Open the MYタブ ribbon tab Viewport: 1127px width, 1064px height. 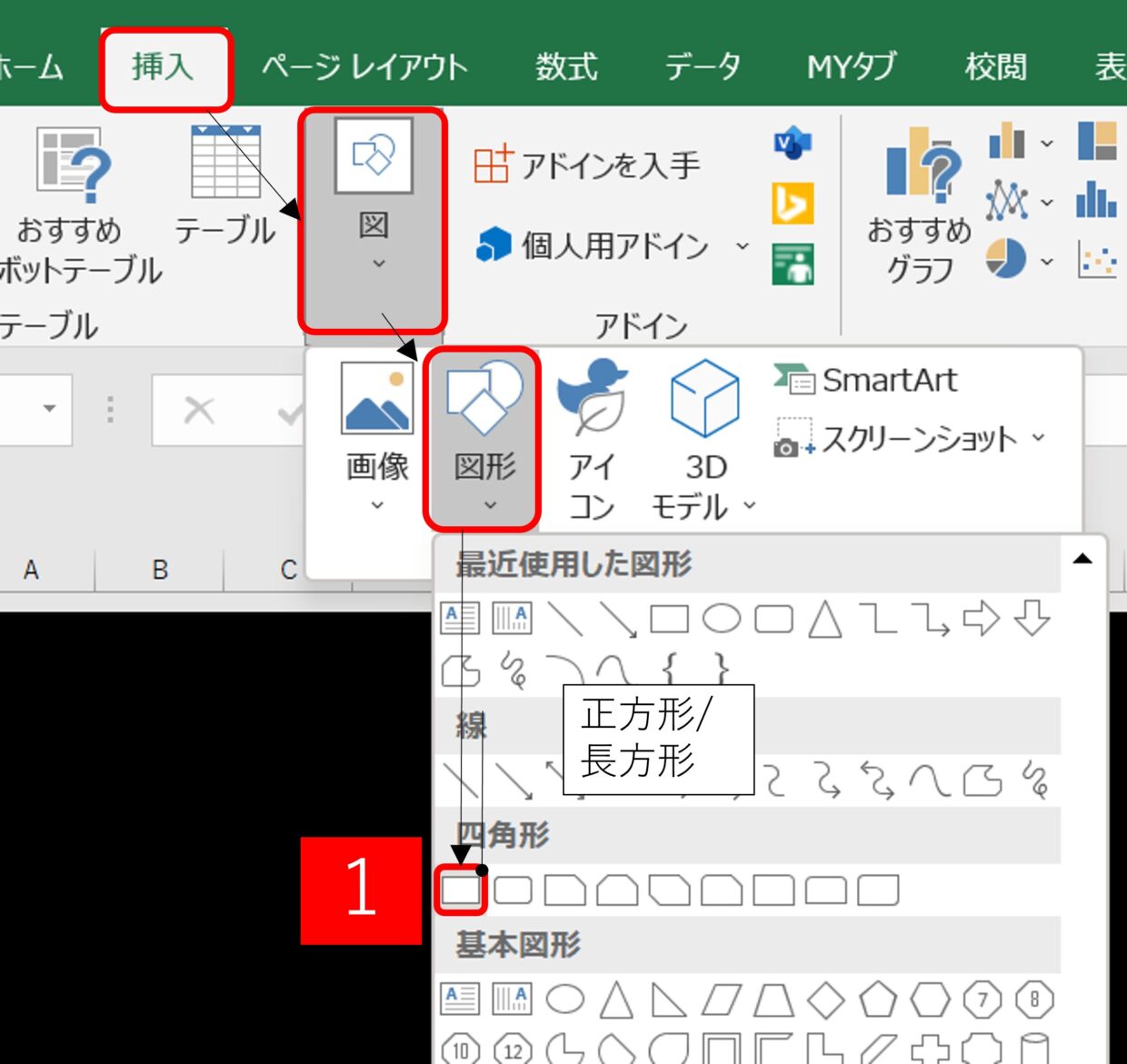852,67
